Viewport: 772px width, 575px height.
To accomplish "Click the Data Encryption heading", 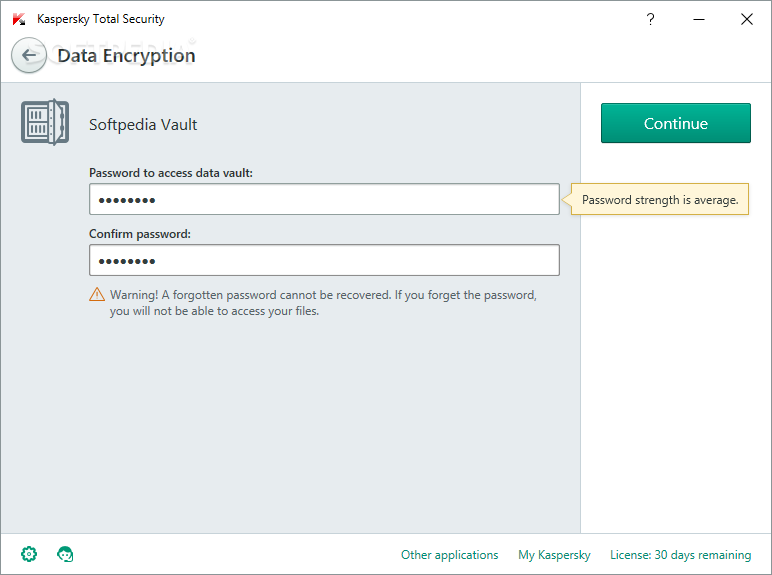I will click(126, 56).
